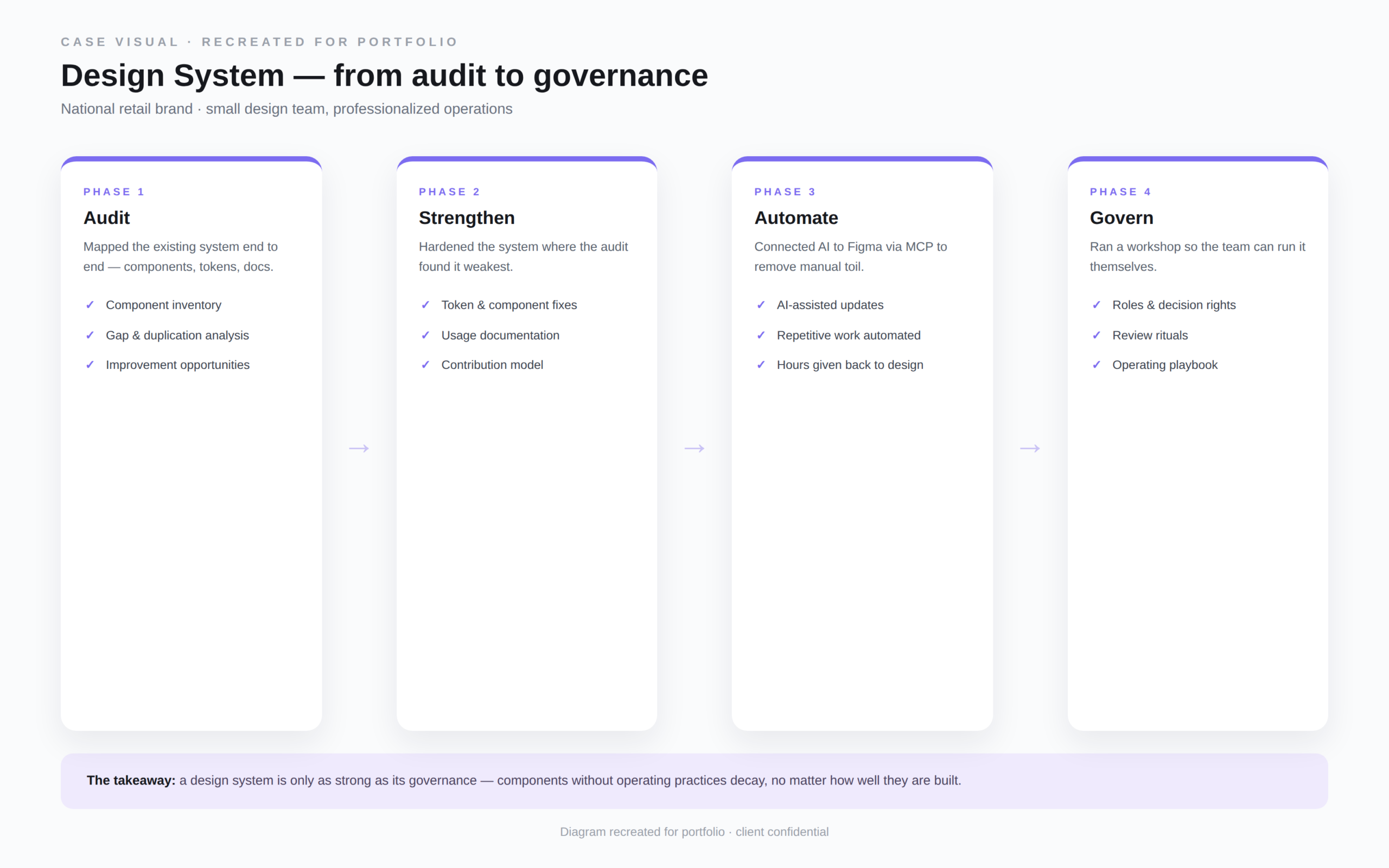
Task: Click the 'Component inventory' list item text
Action: click(x=163, y=305)
